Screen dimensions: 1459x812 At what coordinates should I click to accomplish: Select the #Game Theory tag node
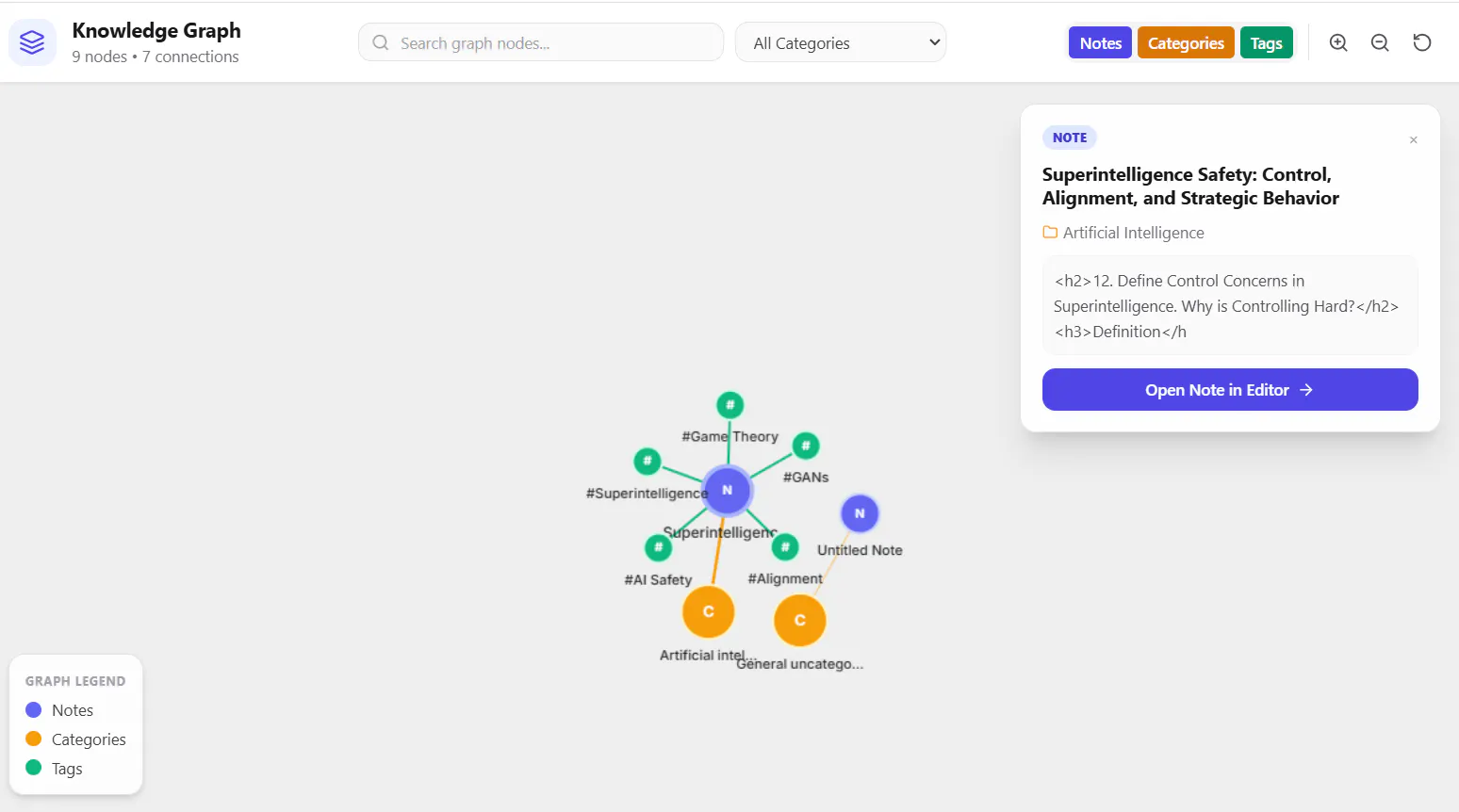(729, 405)
